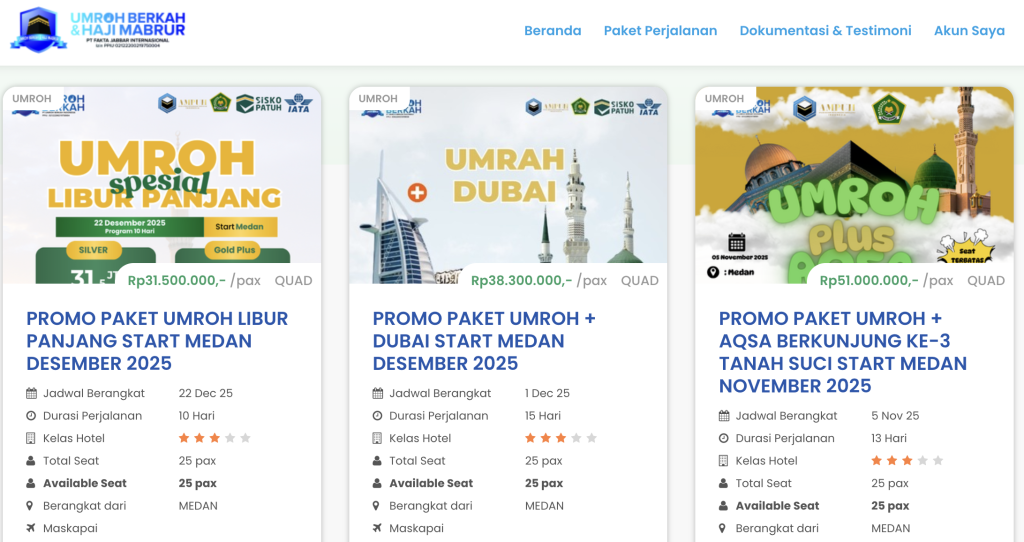Open Umroh Spesial Libur Panjang poster image
This screenshot has height=542, width=1024.
click(x=162, y=185)
